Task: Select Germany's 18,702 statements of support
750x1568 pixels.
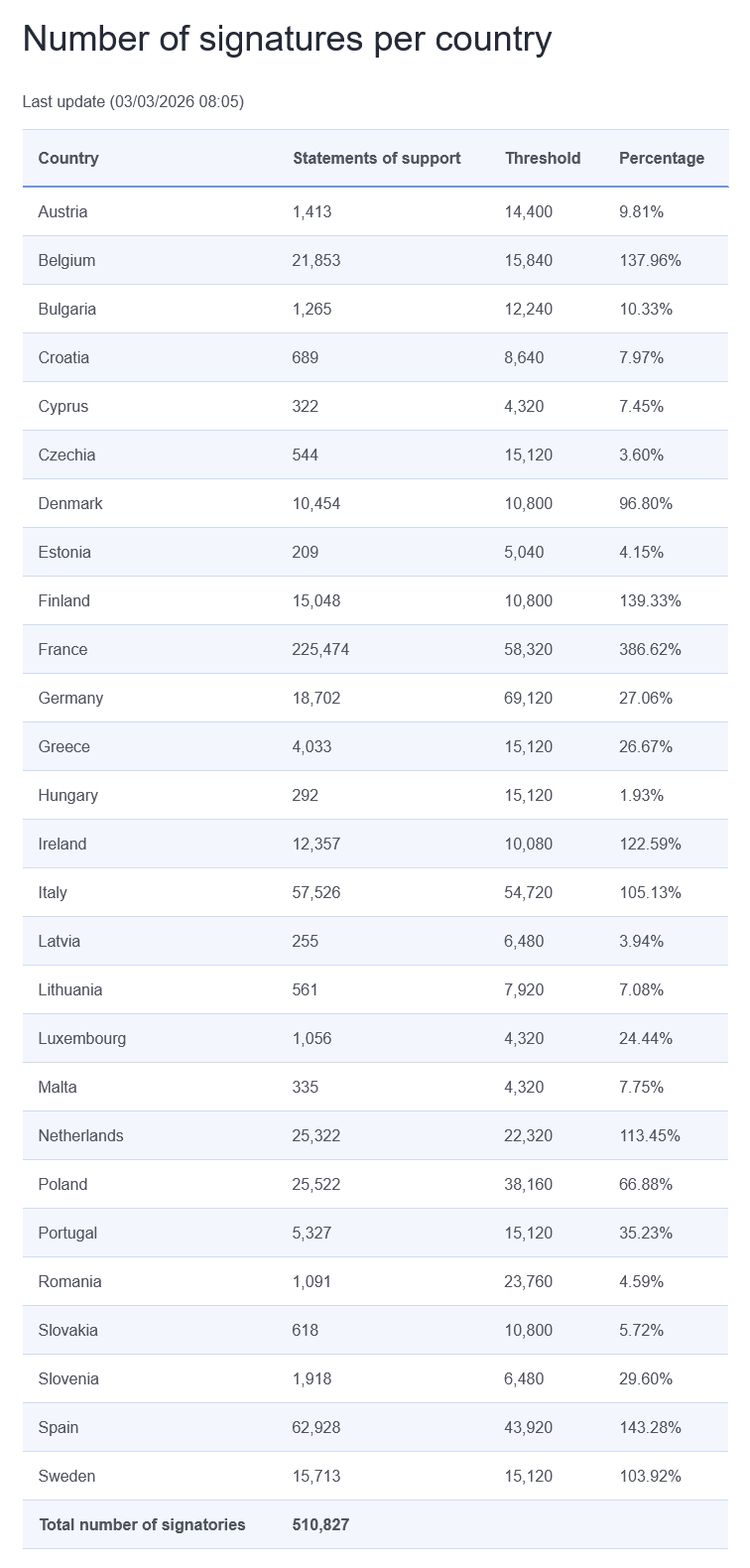Action: click(316, 698)
